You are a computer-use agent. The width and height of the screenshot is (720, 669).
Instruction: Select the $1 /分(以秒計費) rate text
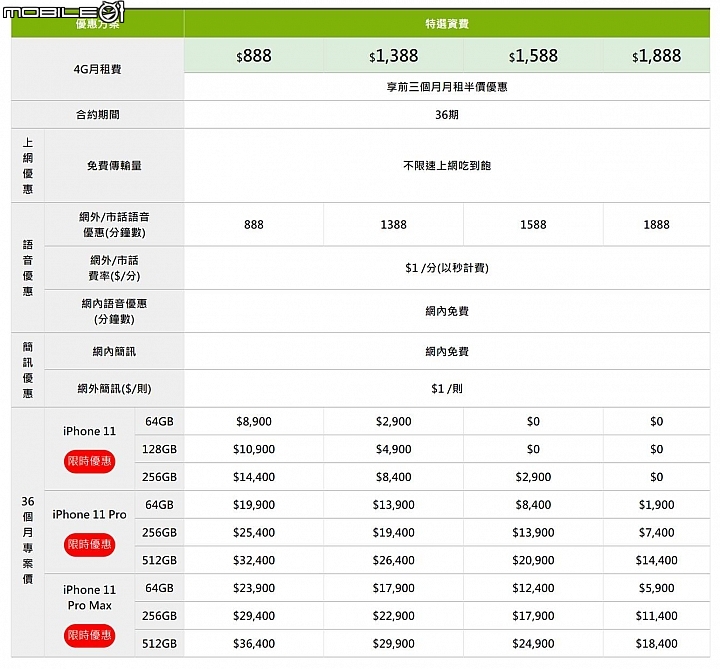coord(447,268)
